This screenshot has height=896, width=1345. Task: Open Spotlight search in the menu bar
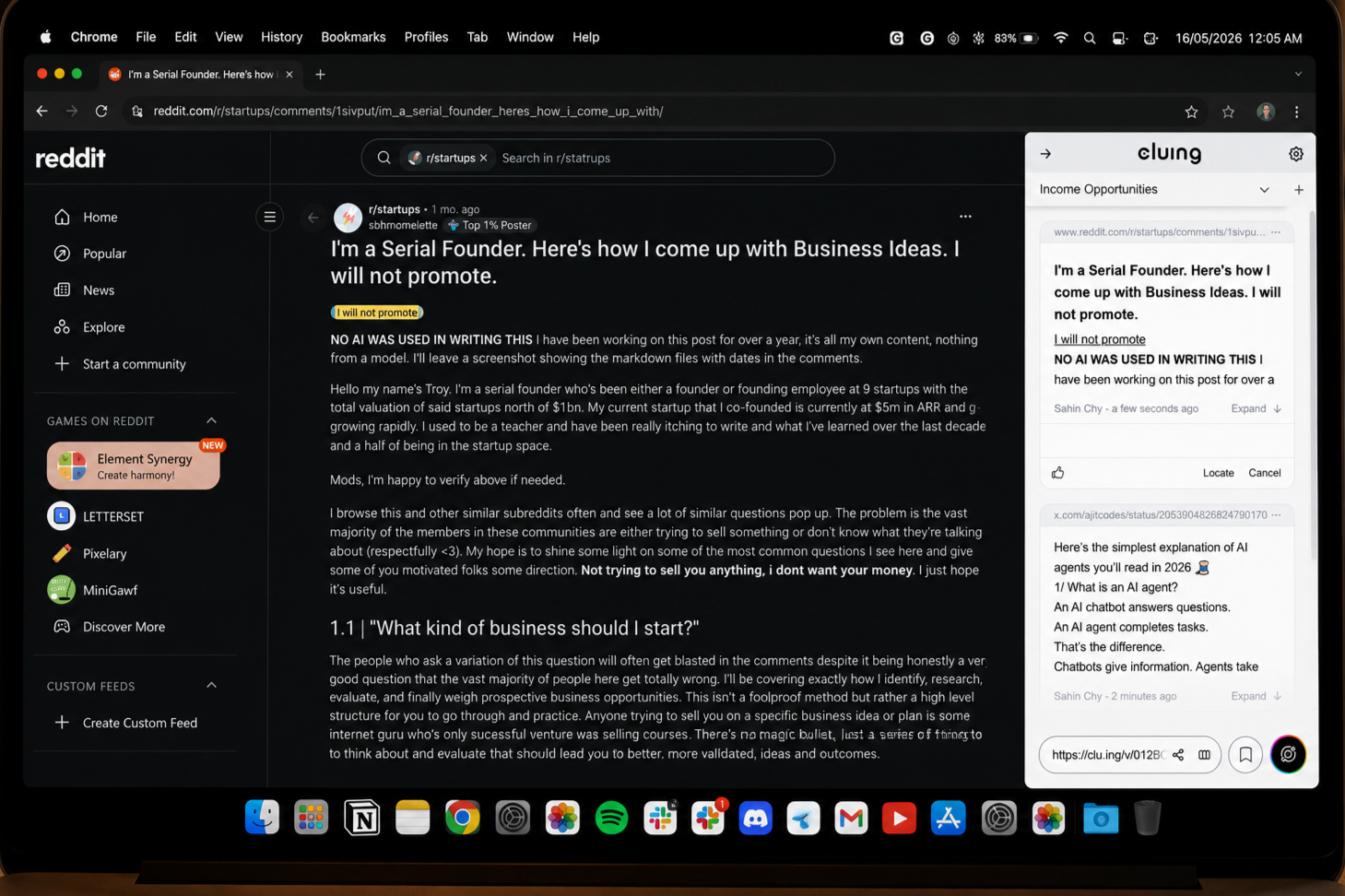1090,38
